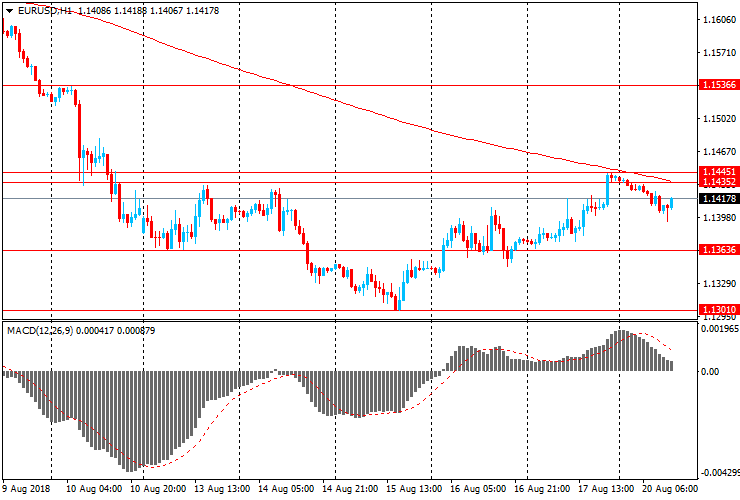
Task: Select the 1.13010 support level label
Action: click(719, 310)
